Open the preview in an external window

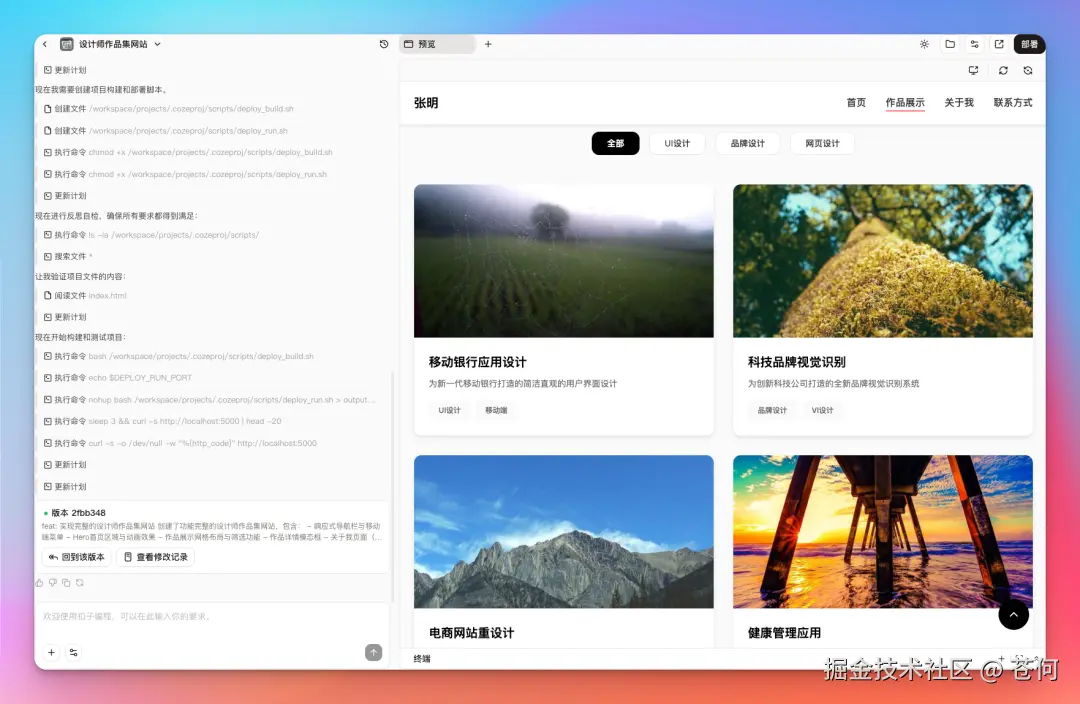tap(1000, 44)
